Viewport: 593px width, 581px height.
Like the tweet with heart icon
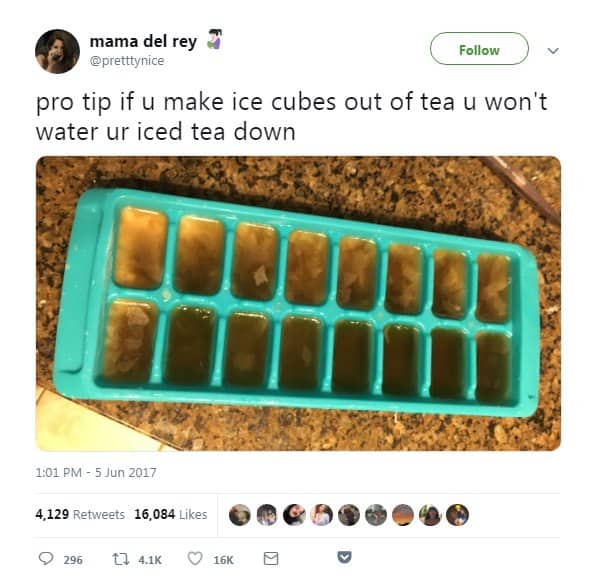coord(195,558)
